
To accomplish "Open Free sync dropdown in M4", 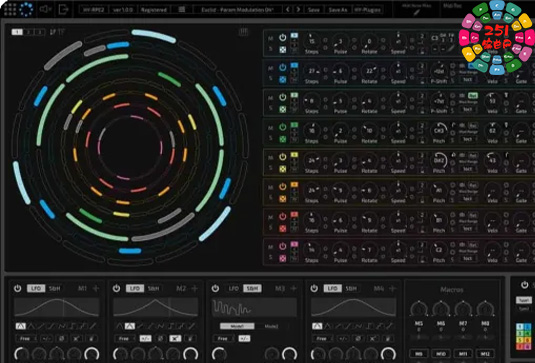I will [323, 339].
